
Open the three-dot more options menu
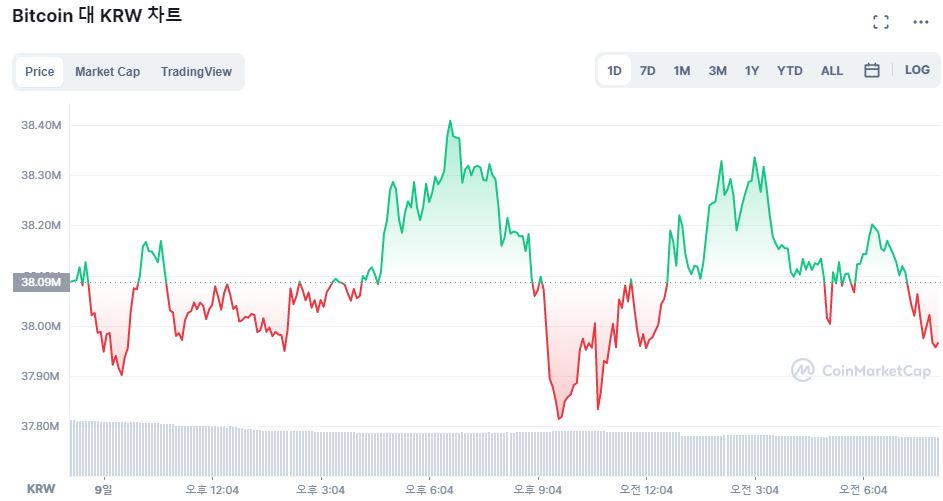(921, 22)
